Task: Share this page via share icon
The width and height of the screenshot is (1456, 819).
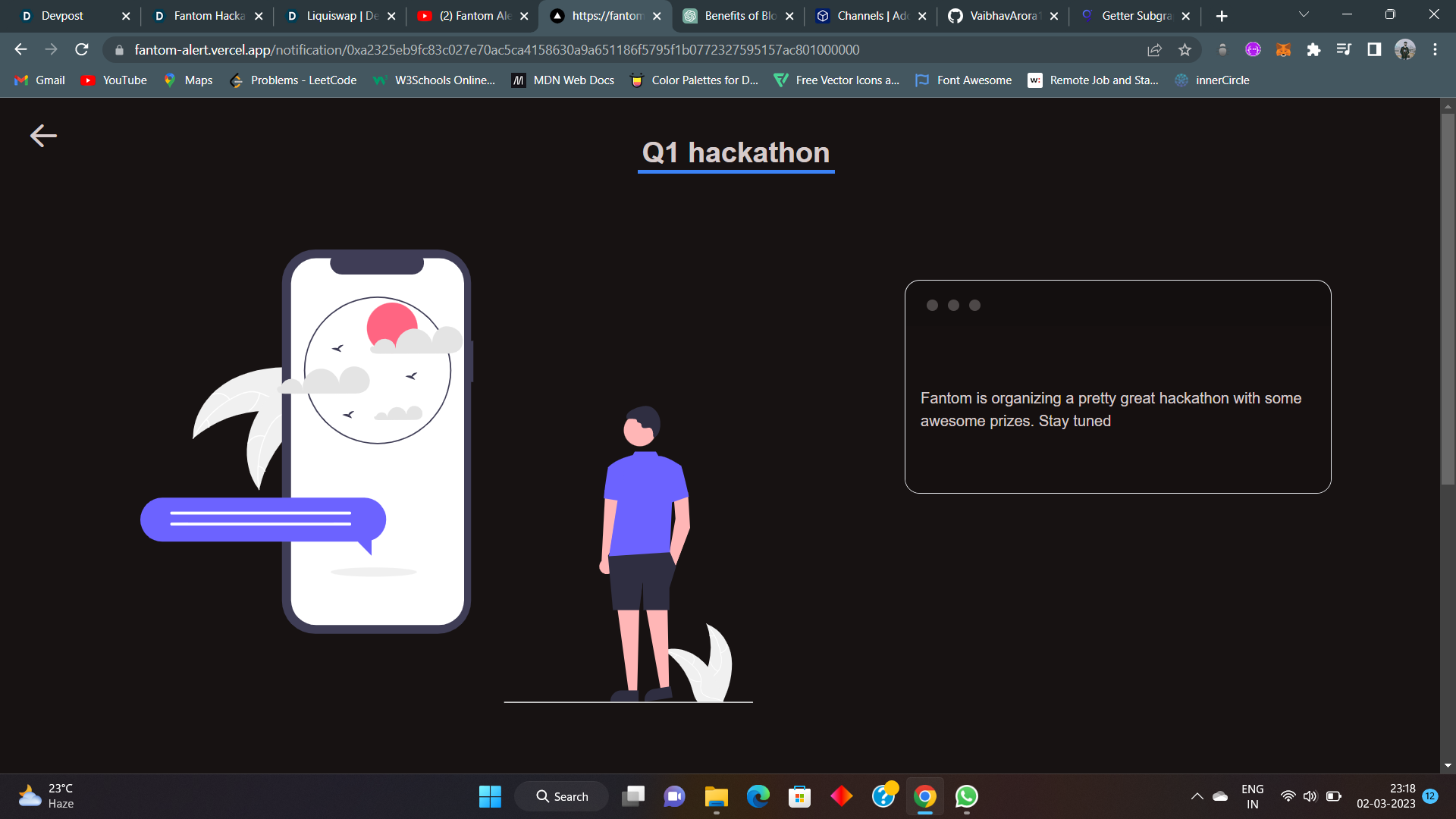Action: 1154,50
